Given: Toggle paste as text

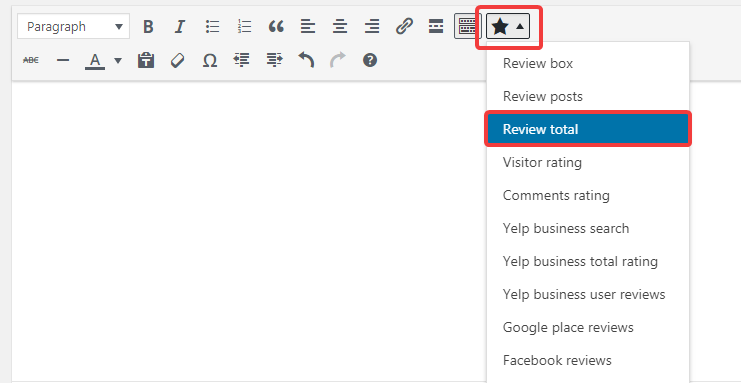Looking at the screenshot, I should click(x=146, y=61).
